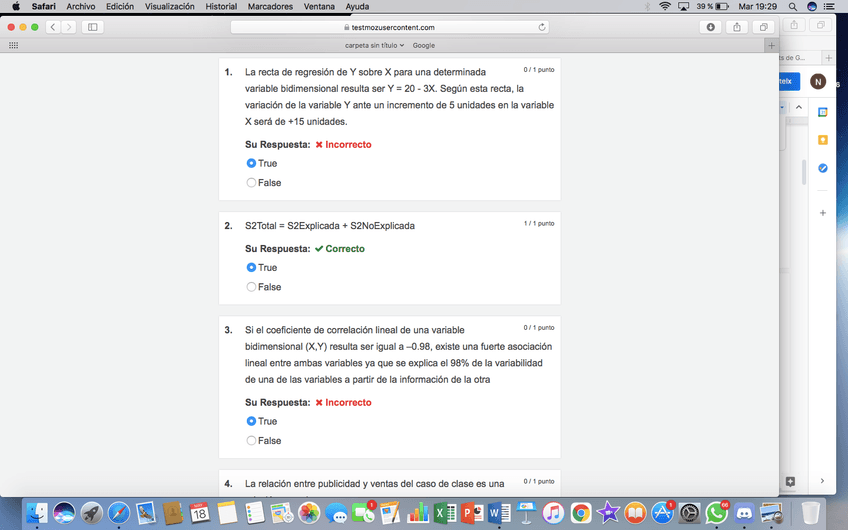Viewport: 848px width, 530px height.
Task: Collapse the toolbar with the background window's up chevron
Action: coord(798,107)
